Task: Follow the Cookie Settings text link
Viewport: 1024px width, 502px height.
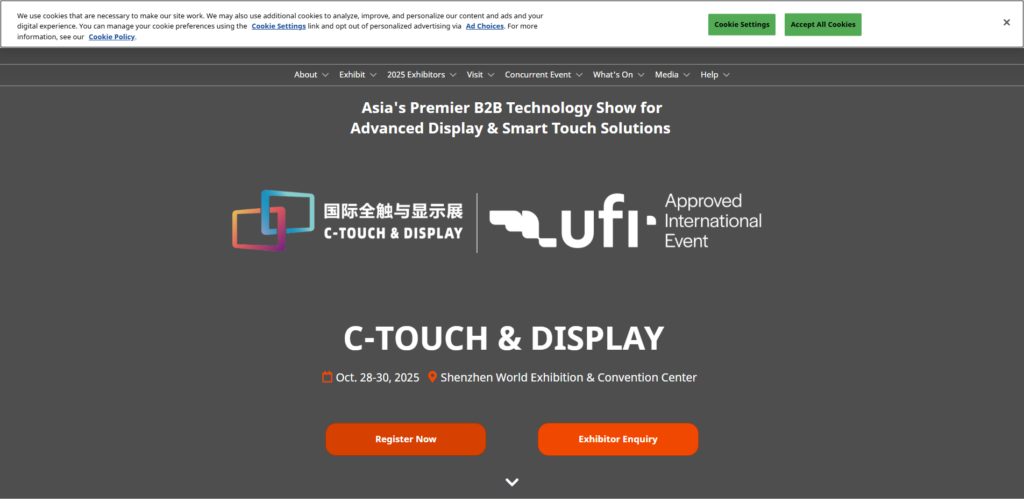Action: (278, 26)
